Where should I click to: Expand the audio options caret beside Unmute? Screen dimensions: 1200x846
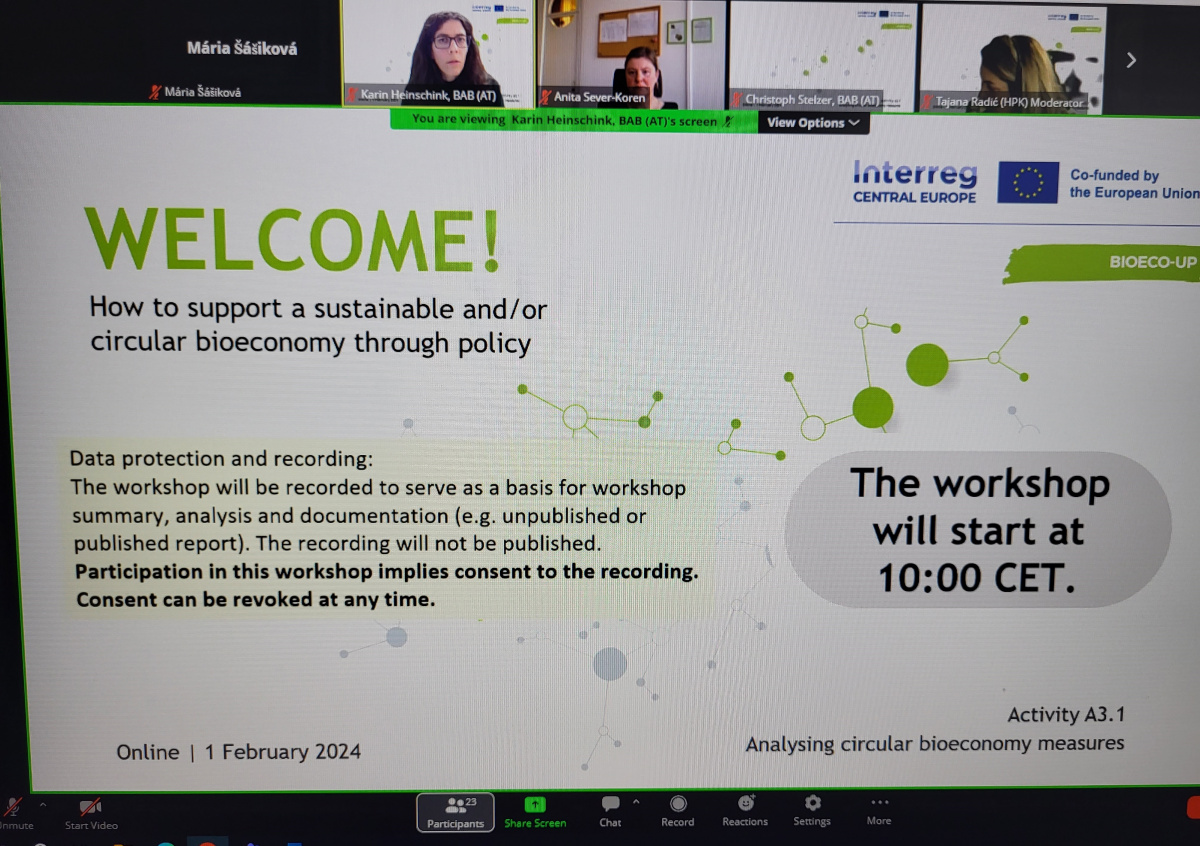42,803
